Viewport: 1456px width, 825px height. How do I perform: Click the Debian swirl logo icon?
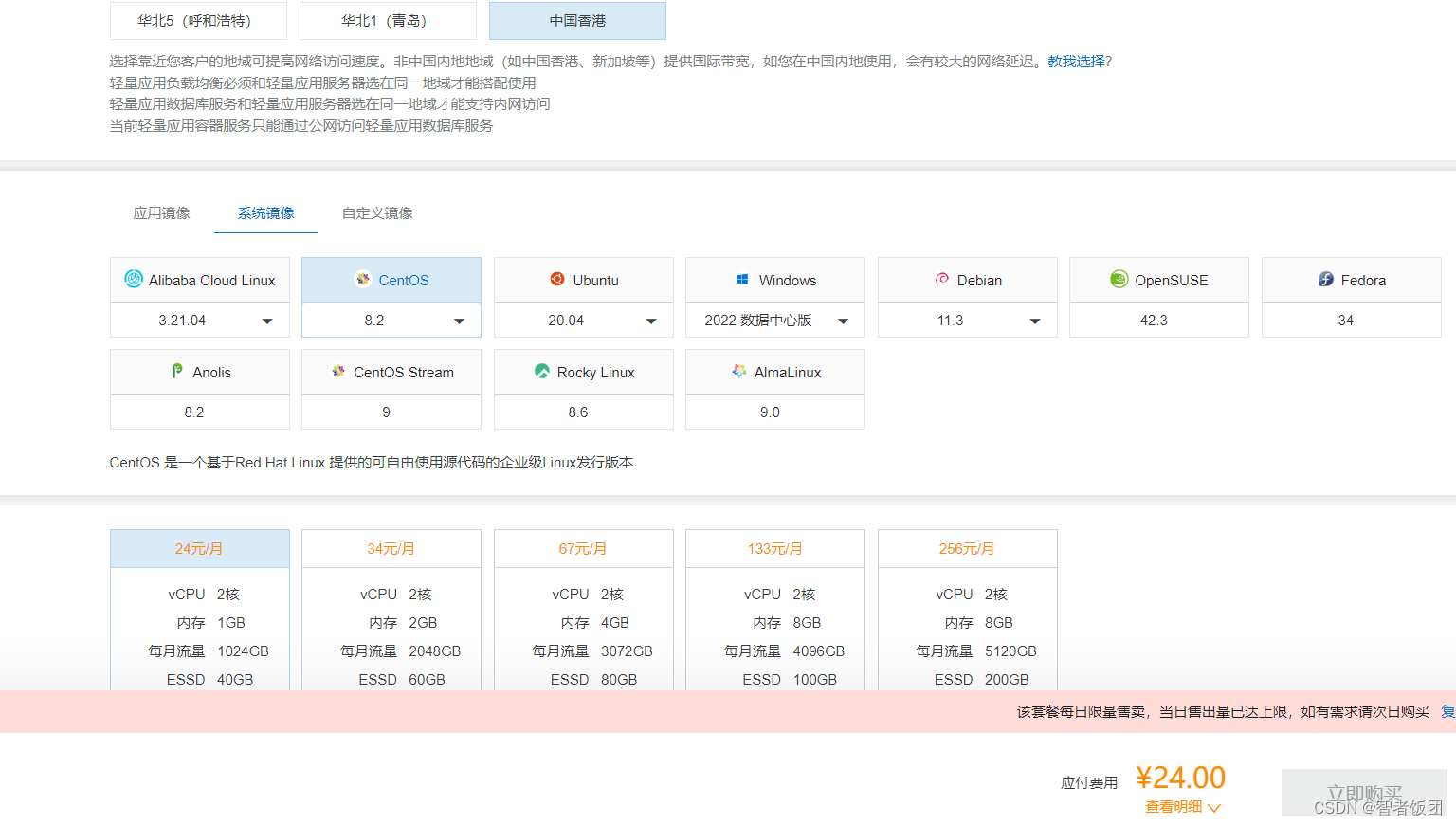pos(942,279)
